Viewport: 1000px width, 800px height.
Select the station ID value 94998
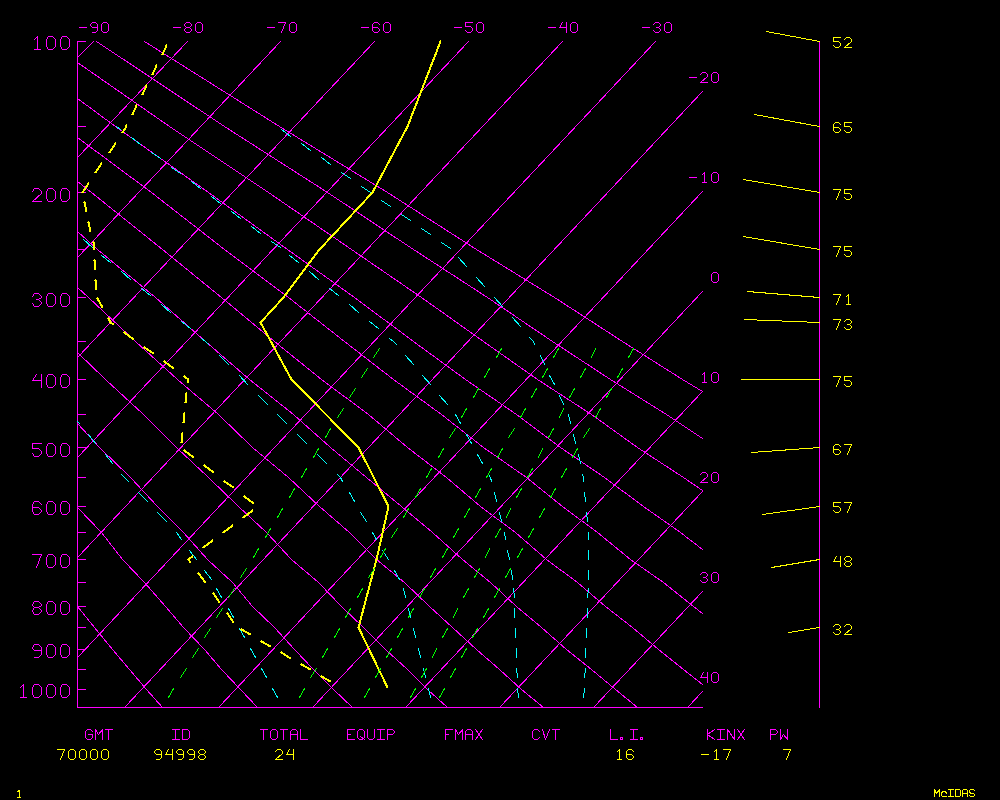click(x=180, y=755)
